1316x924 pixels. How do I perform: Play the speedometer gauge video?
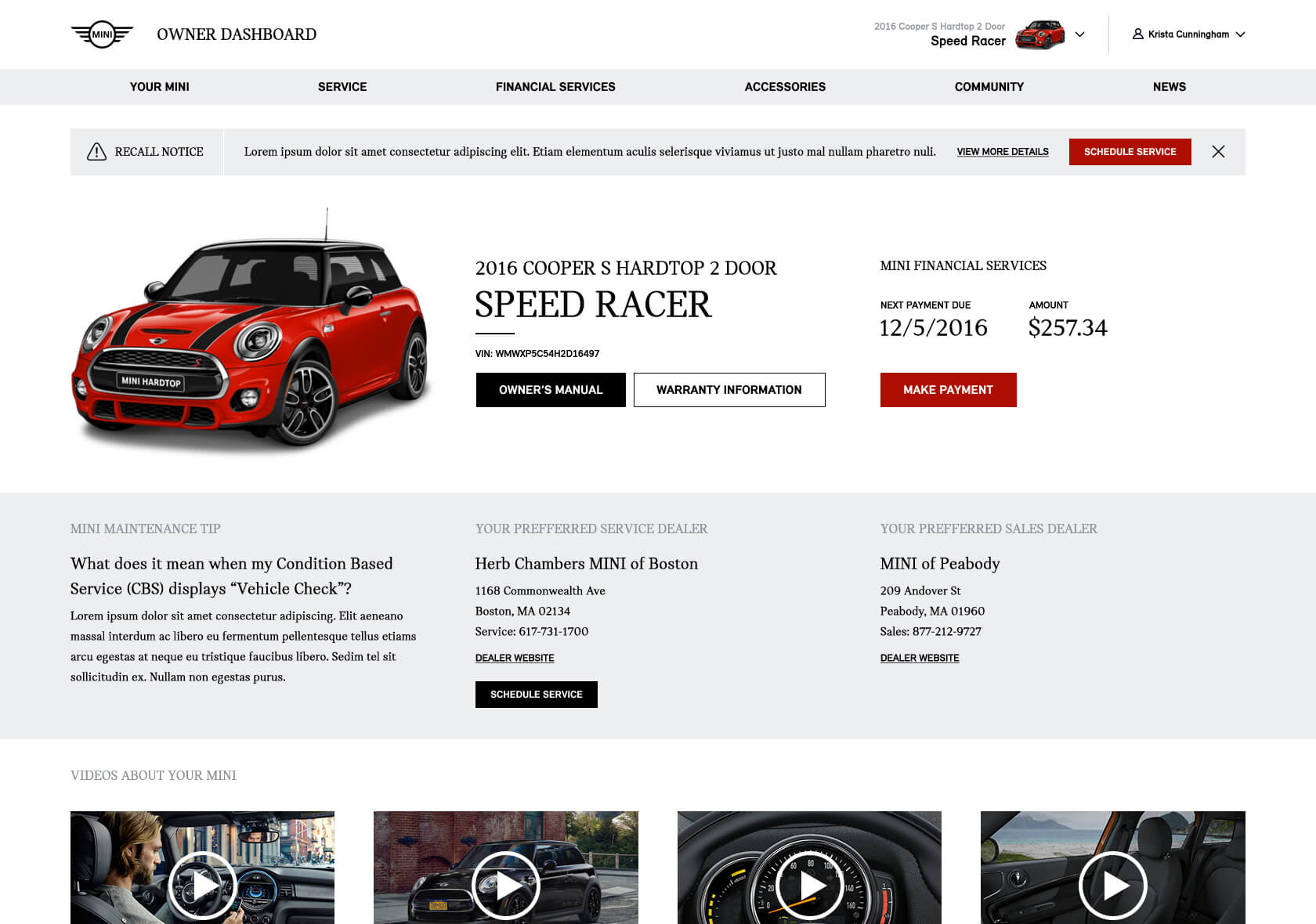(809, 886)
